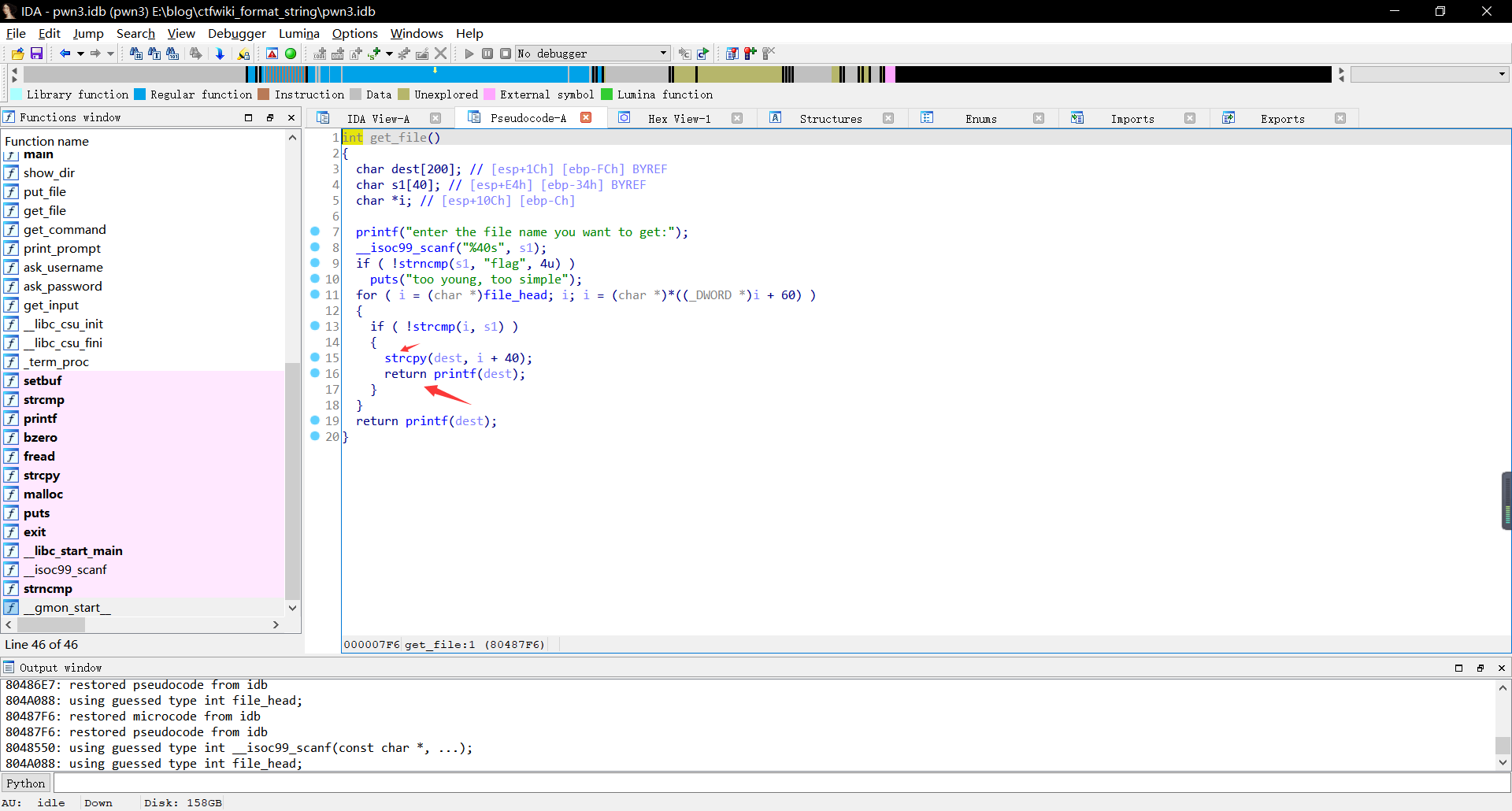
Task: Open the forward-history dropdown arrow
Action: 110,54
